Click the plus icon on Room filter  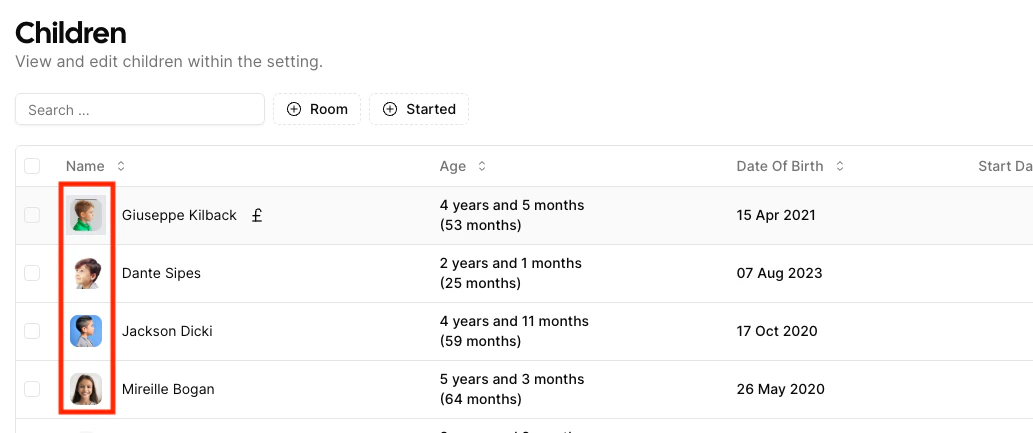point(294,110)
